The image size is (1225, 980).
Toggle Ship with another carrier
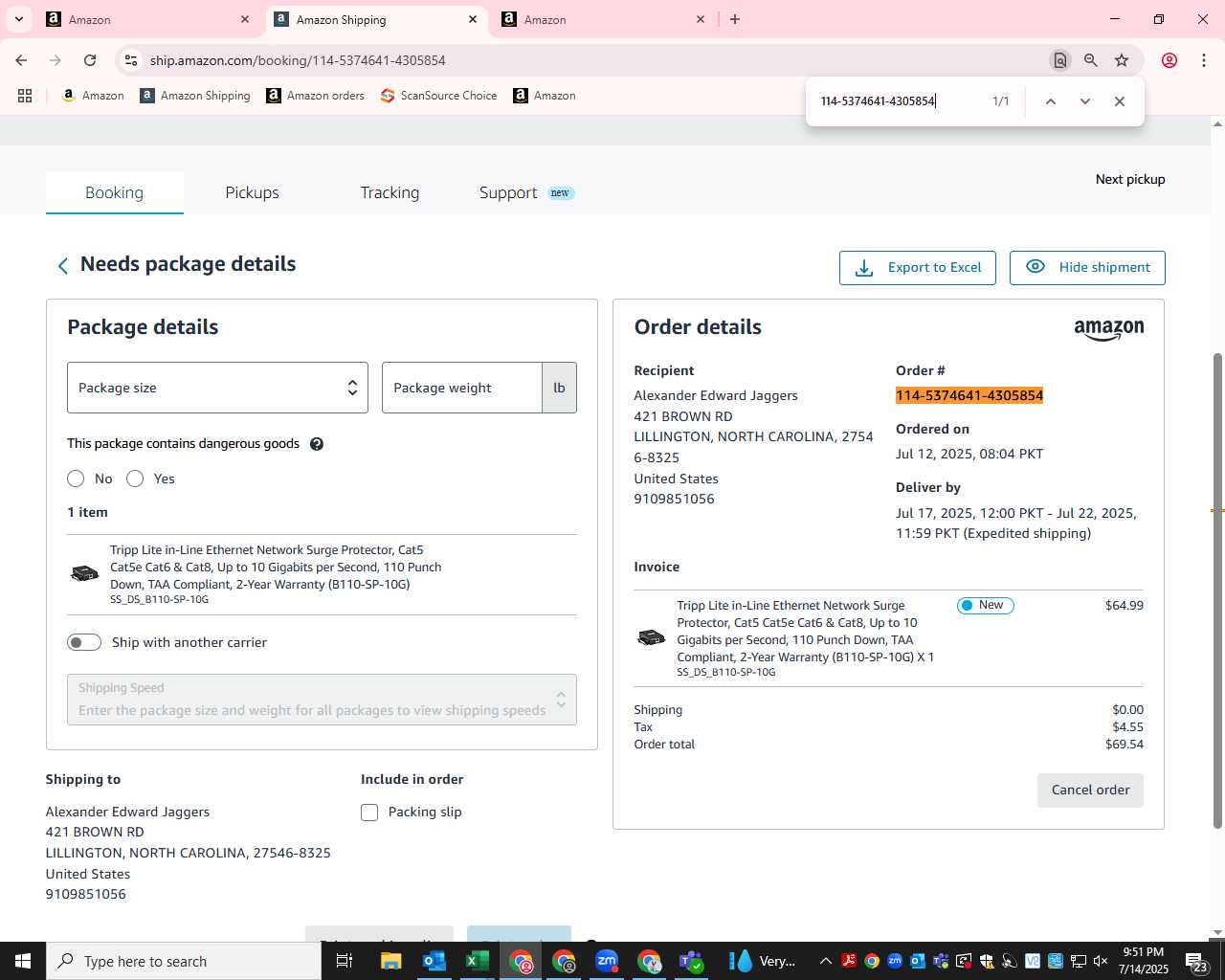point(84,642)
